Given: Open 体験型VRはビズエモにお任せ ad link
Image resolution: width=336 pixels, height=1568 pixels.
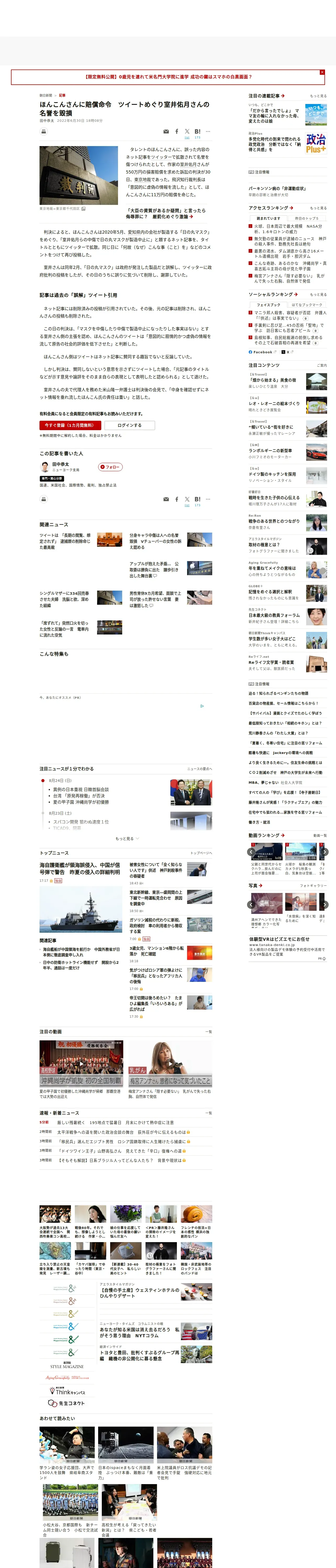Looking at the screenshot, I should tap(279, 939).
